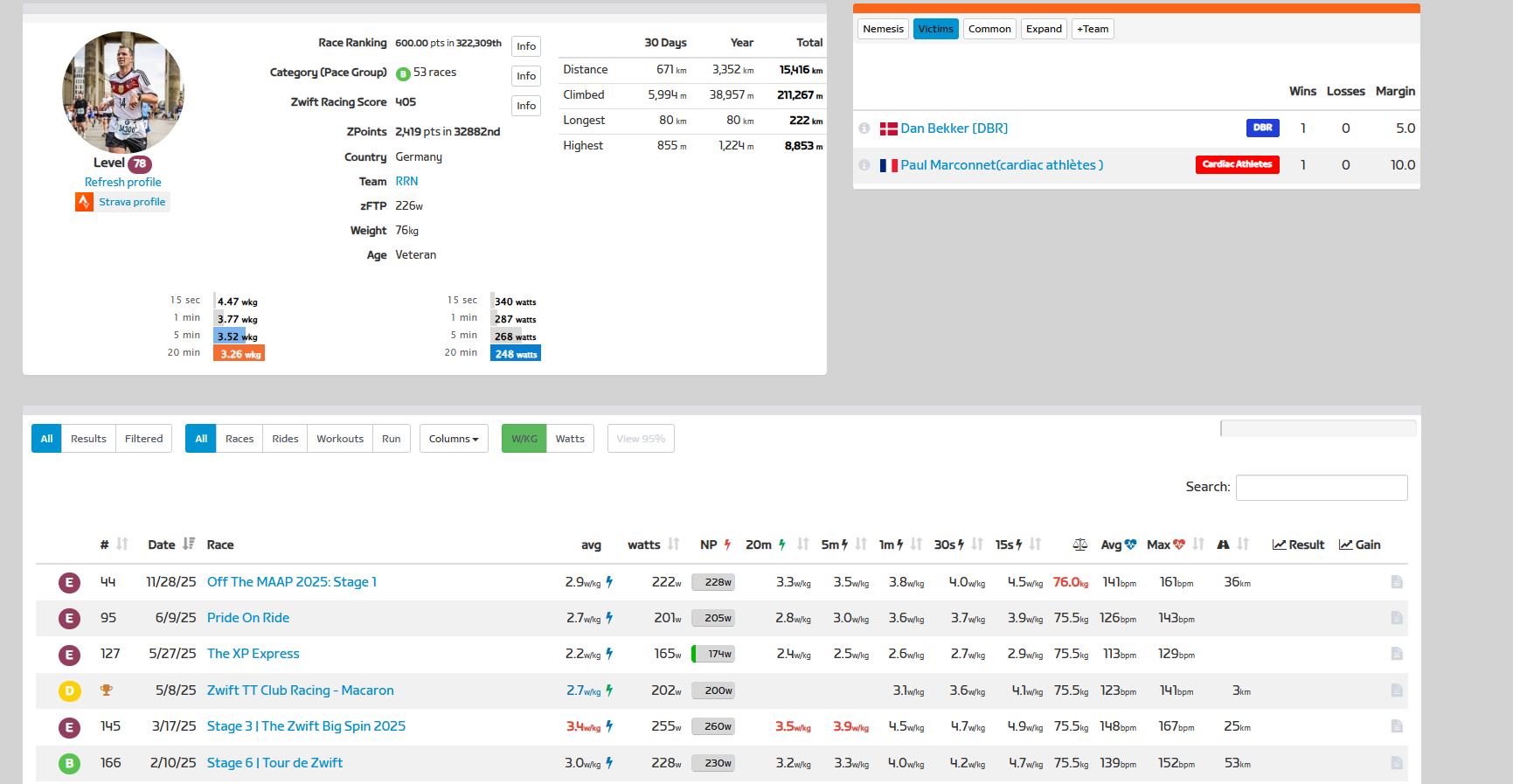Image resolution: width=1513 pixels, height=784 pixels.
Task: Click the info icon beside Dan Bekker
Action: [x=864, y=128]
